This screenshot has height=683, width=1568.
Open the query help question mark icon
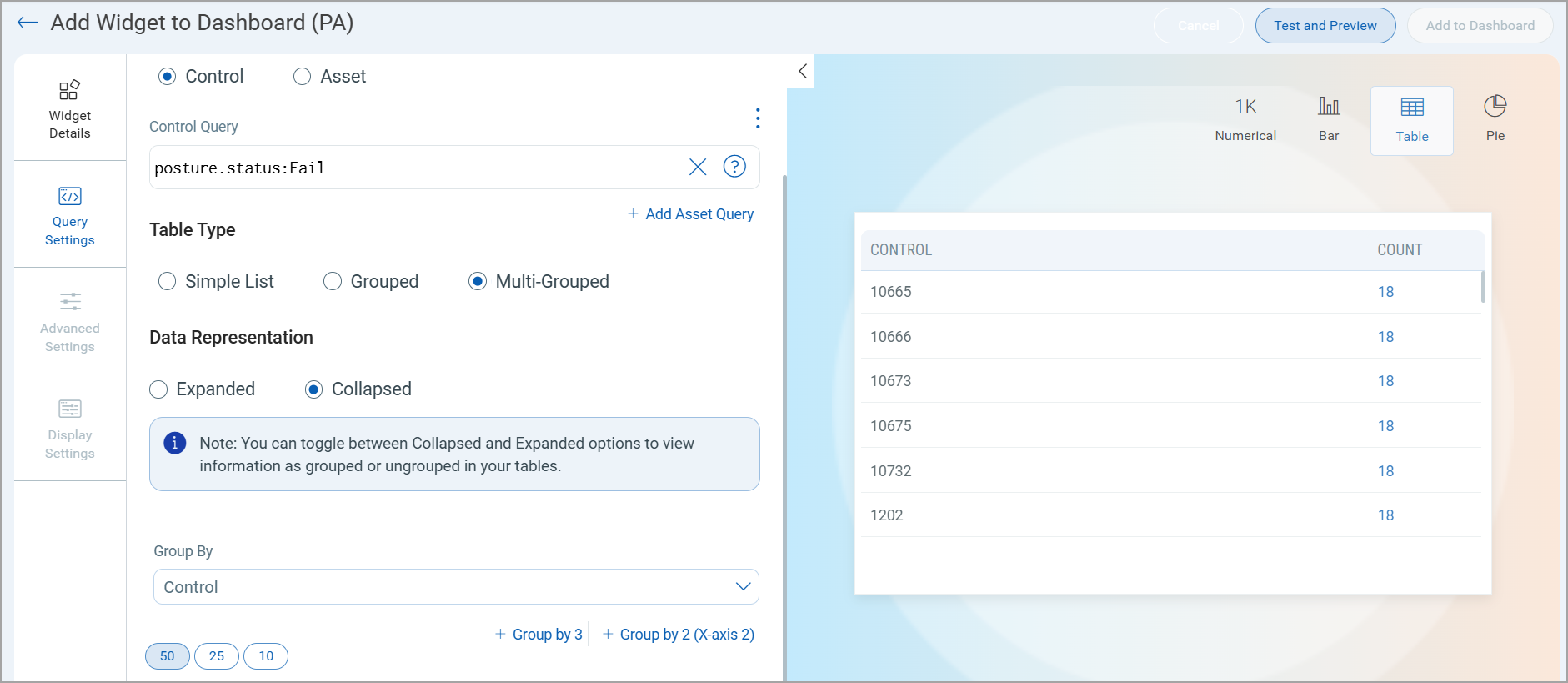[x=734, y=167]
